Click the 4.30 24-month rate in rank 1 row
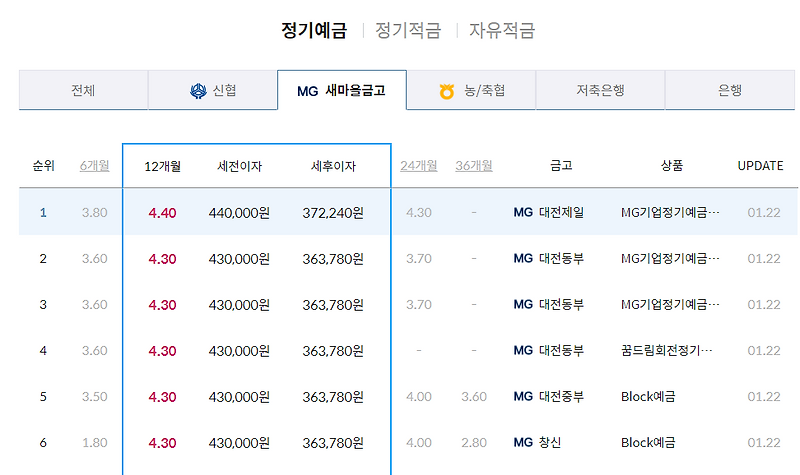The width and height of the screenshot is (800, 475). click(x=418, y=212)
